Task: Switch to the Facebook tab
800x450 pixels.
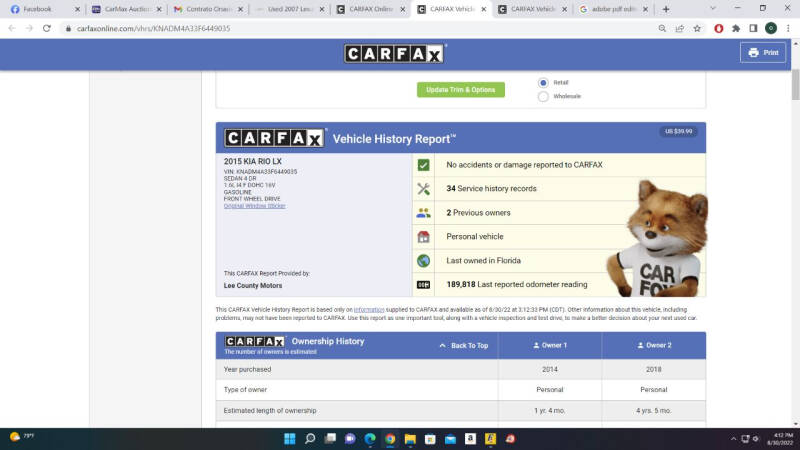Action: click(x=40, y=9)
